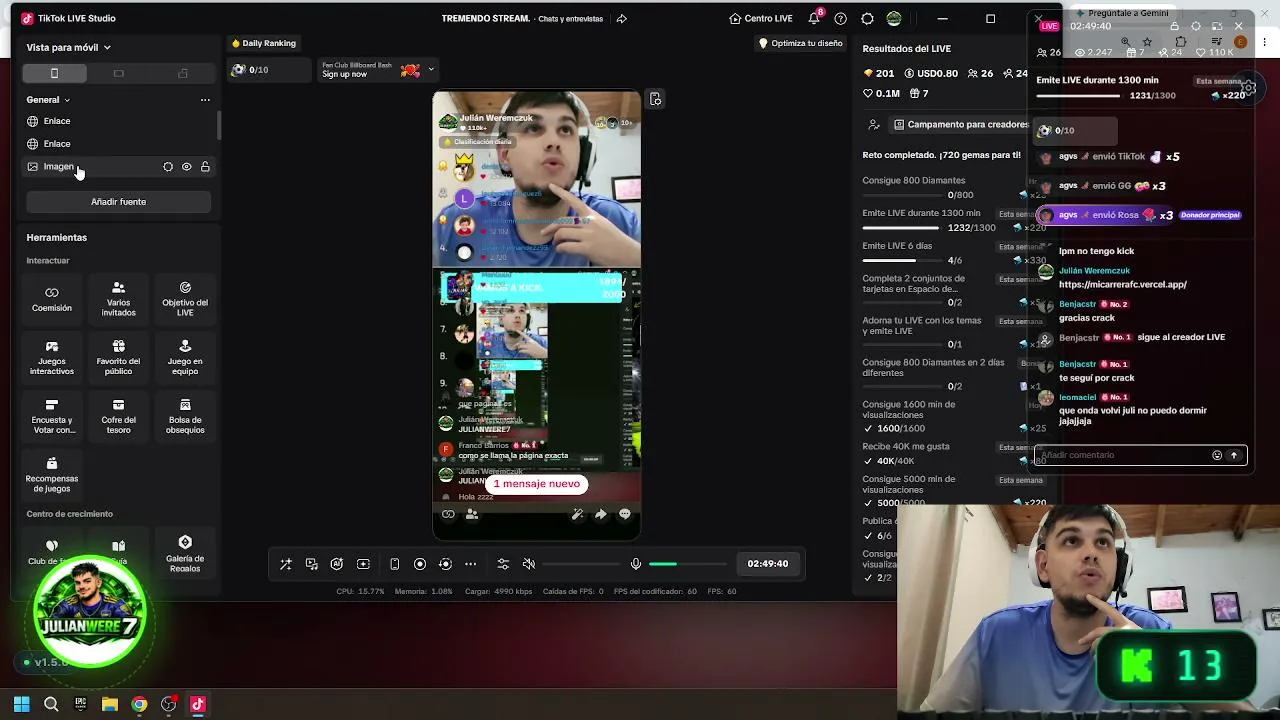Click the Añadir comentario input field
Image resolution: width=1280 pixels, height=720 pixels.
(x=1122, y=455)
